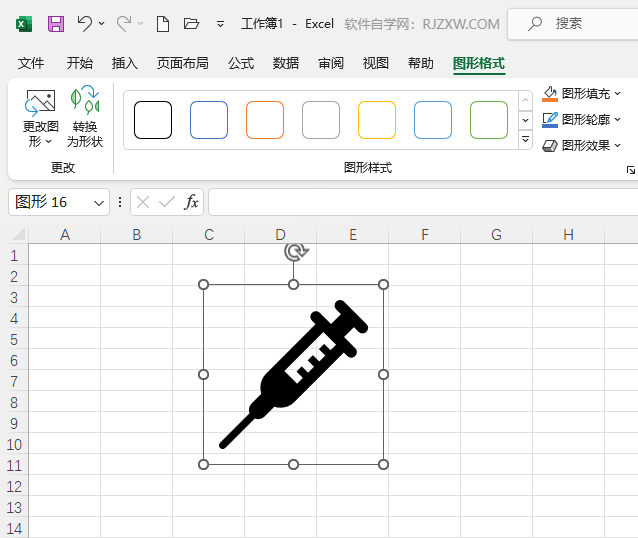Open the 文件 menu tab

[31, 63]
